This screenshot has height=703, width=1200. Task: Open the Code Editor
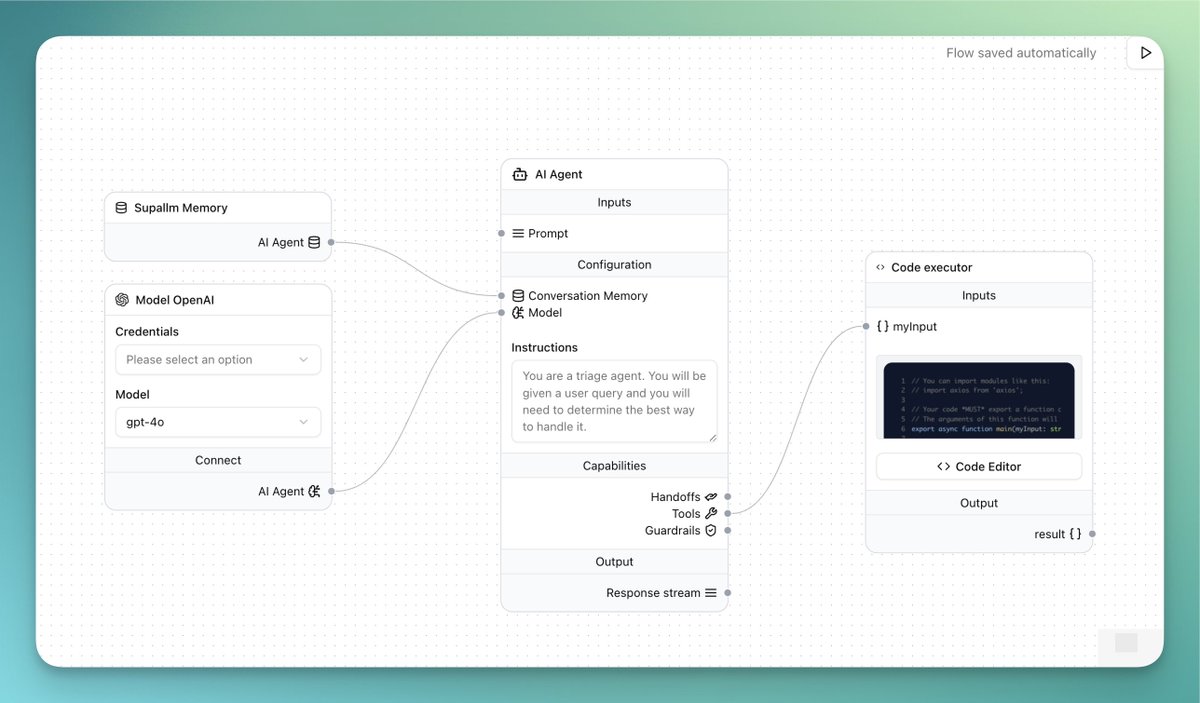click(978, 466)
